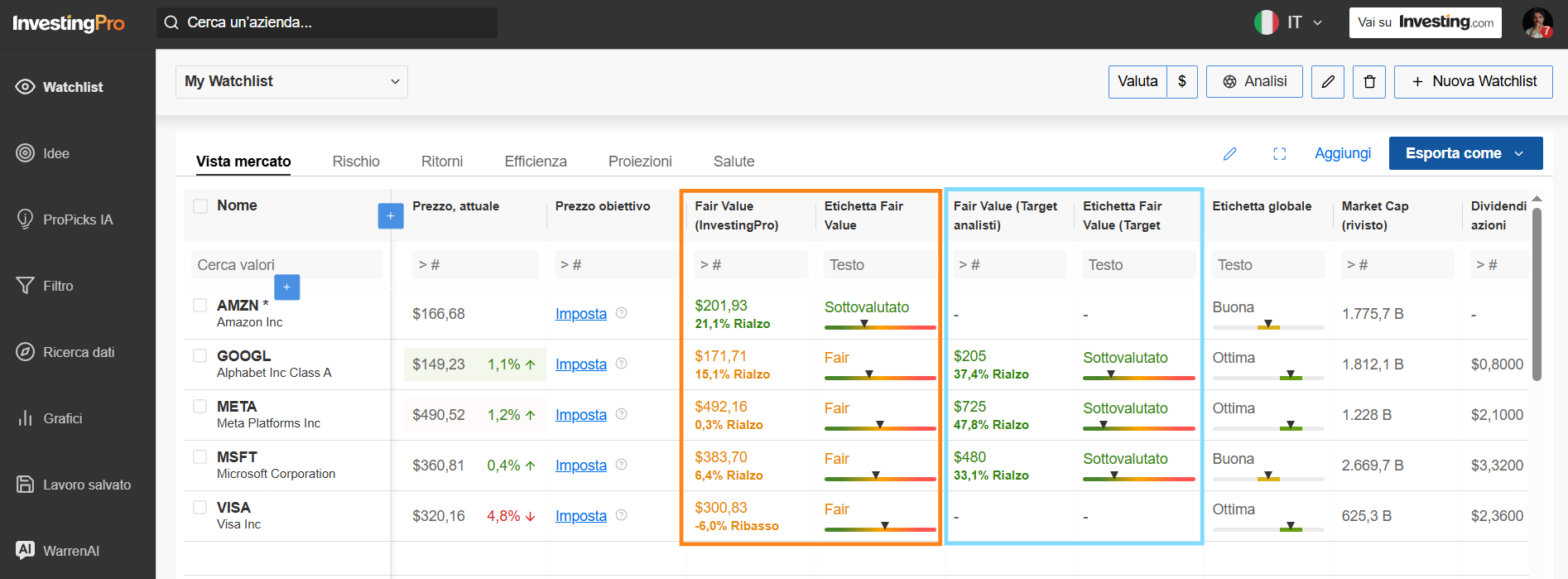Check the AMZN row checkbox
Screen dimensions: 1568x579
click(x=200, y=305)
